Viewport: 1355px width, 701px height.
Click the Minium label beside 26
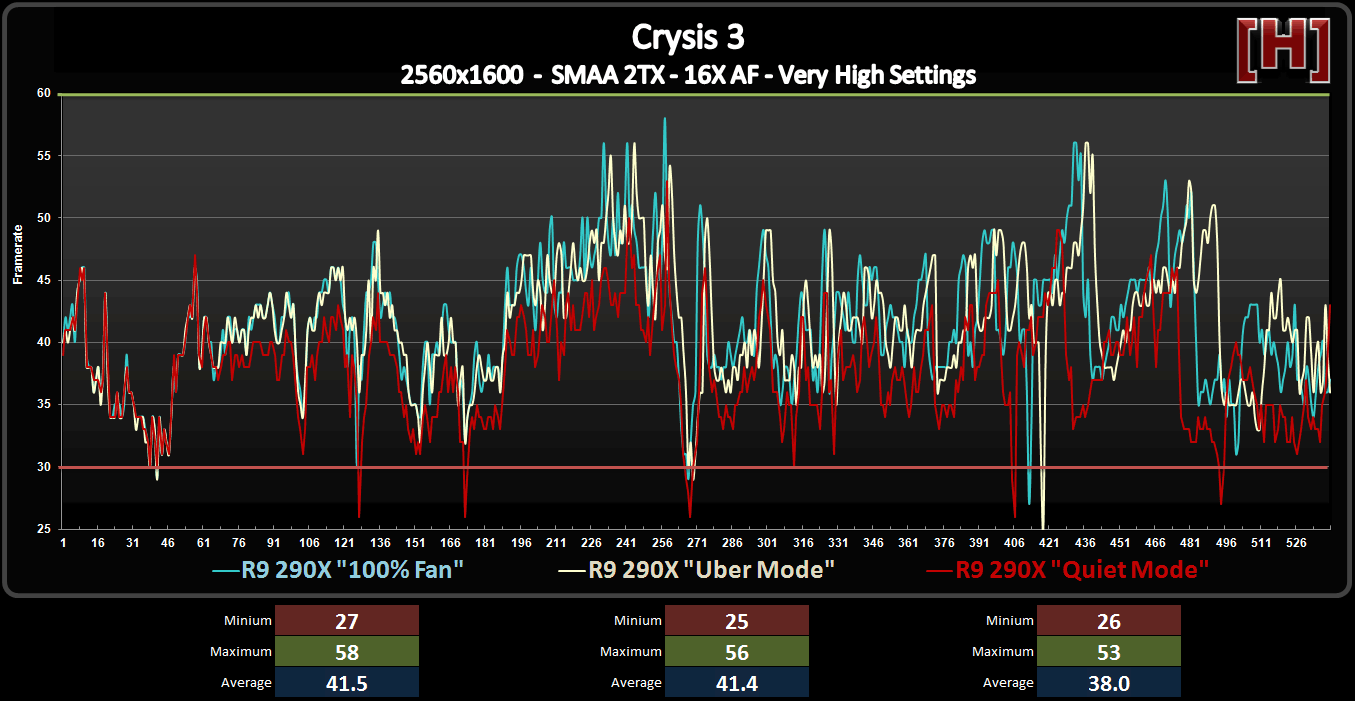click(x=1010, y=621)
